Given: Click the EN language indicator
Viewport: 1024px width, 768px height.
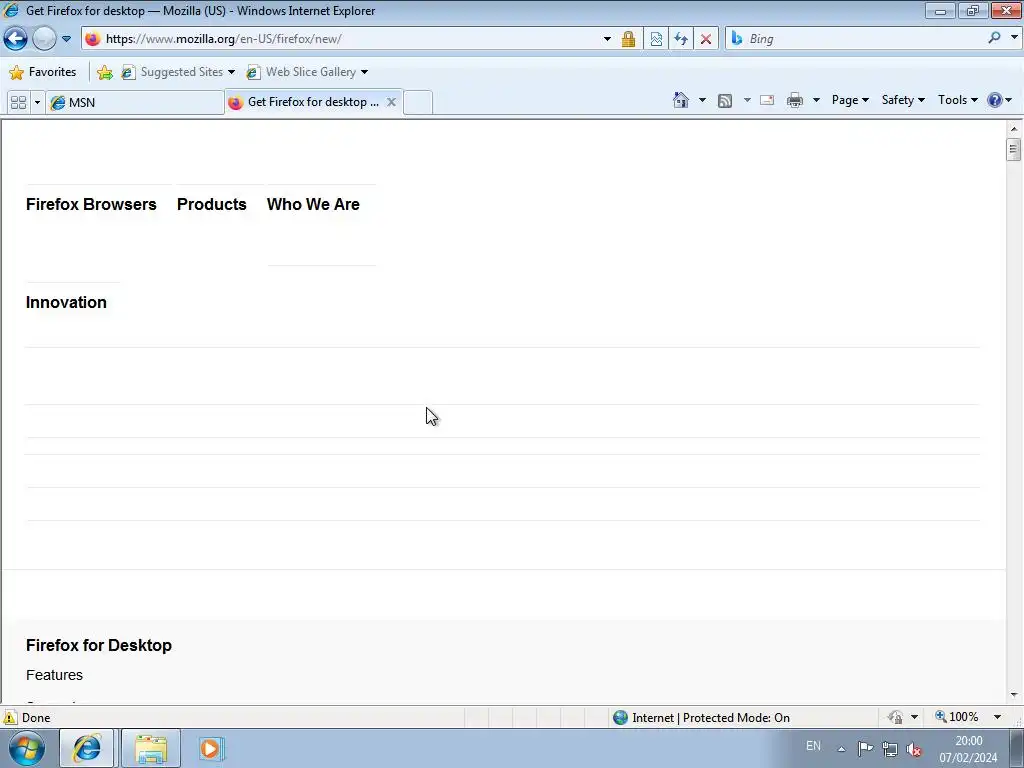Looking at the screenshot, I should (813, 746).
